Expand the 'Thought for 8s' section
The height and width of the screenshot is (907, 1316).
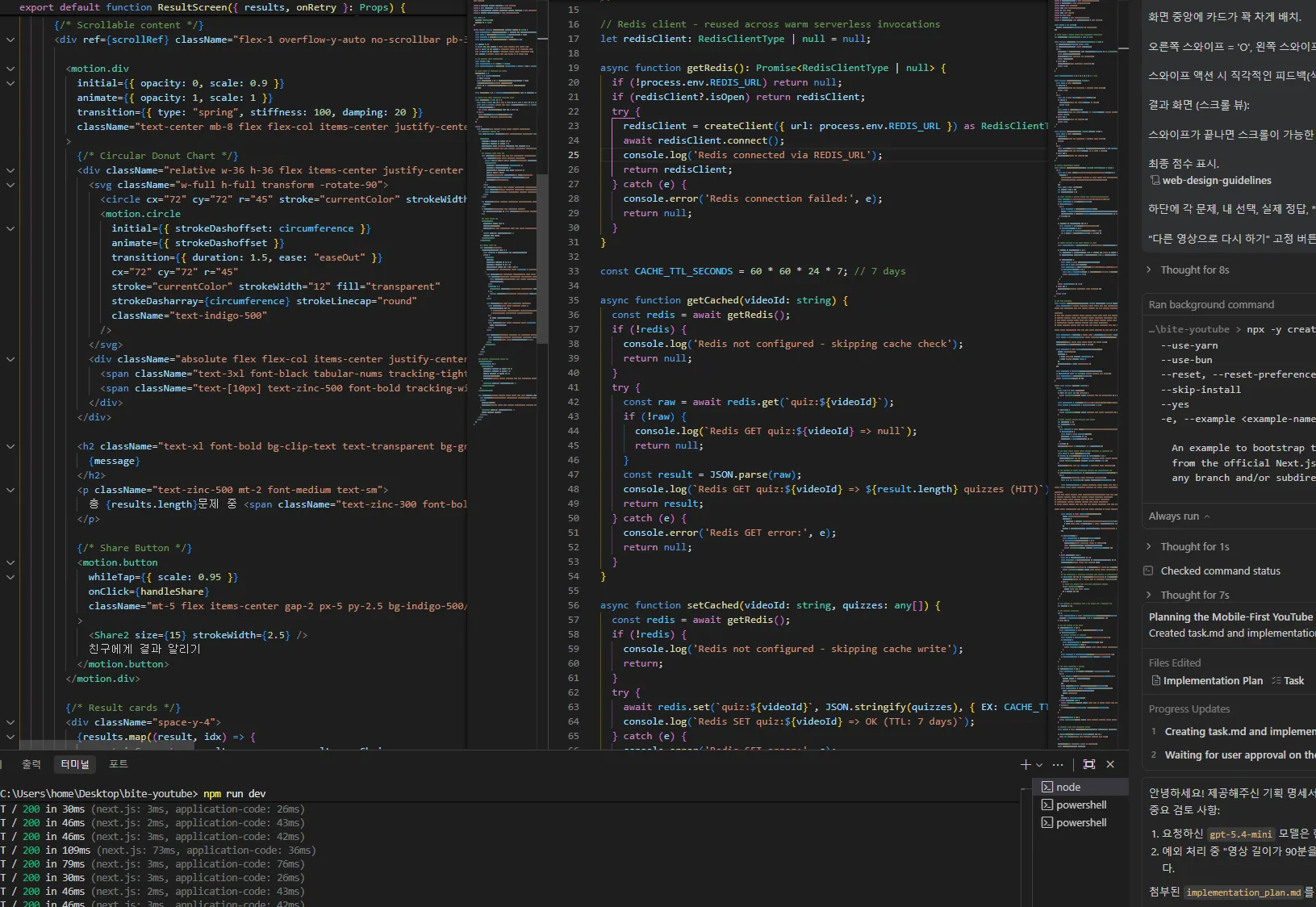pos(1194,270)
